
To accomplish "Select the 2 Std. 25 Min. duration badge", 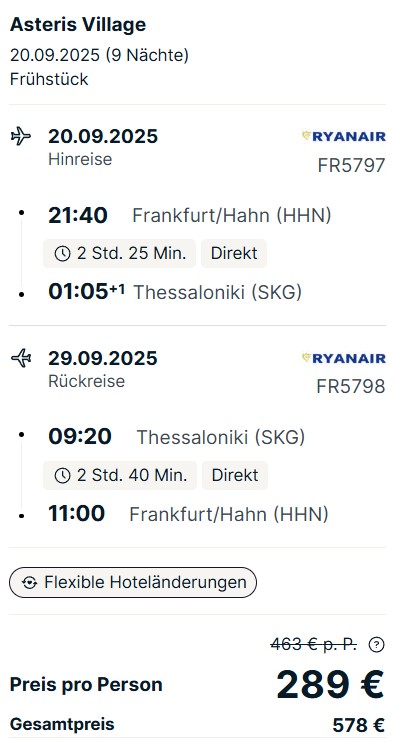I will point(120,253).
